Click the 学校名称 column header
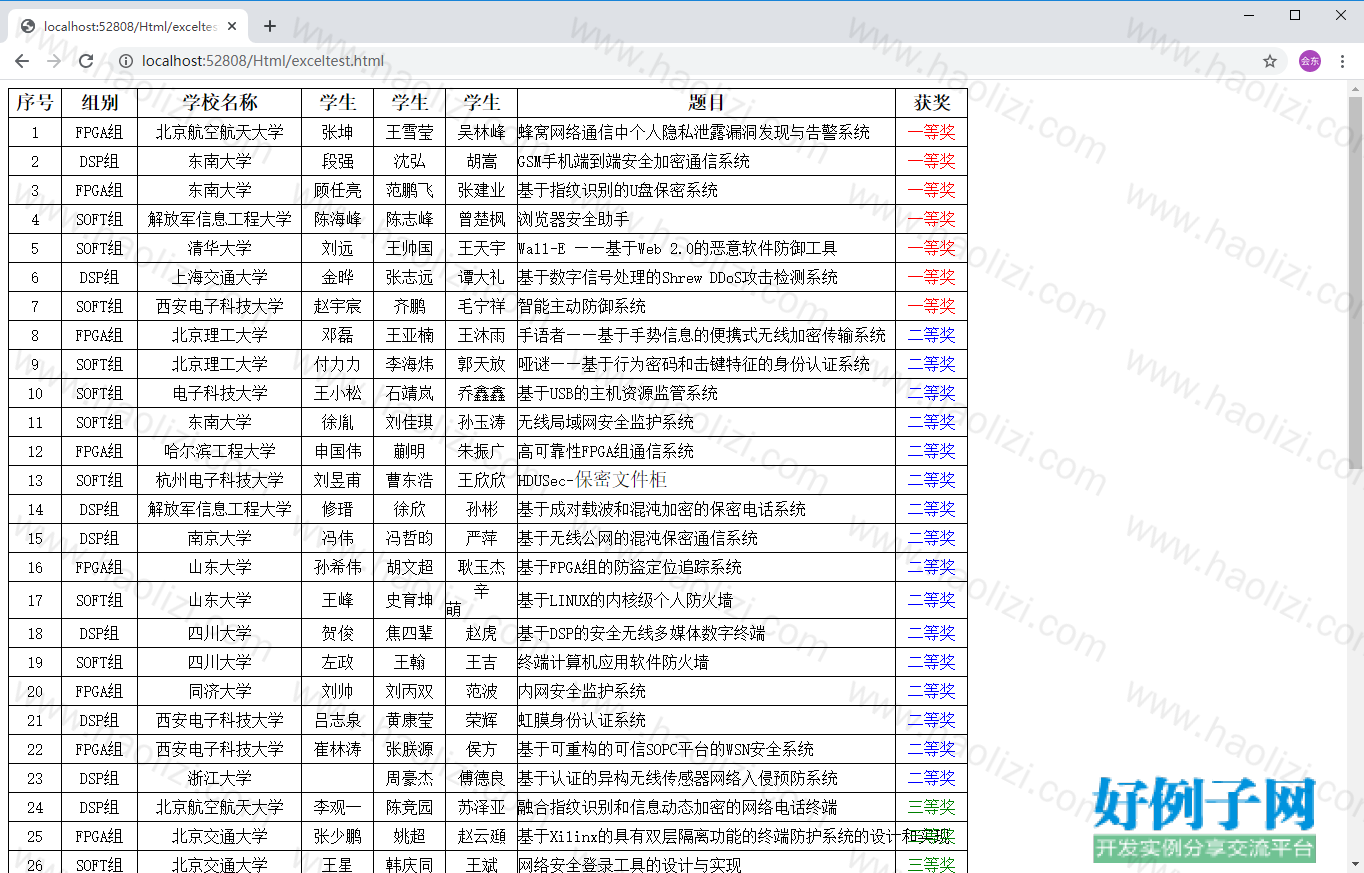This screenshot has height=873, width=1364. (x=220, y=103)
